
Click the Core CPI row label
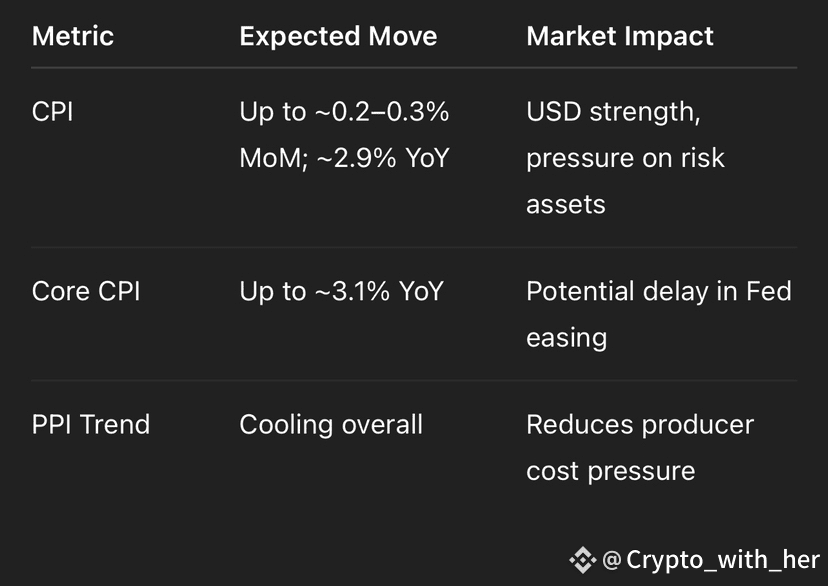[86, 291]
